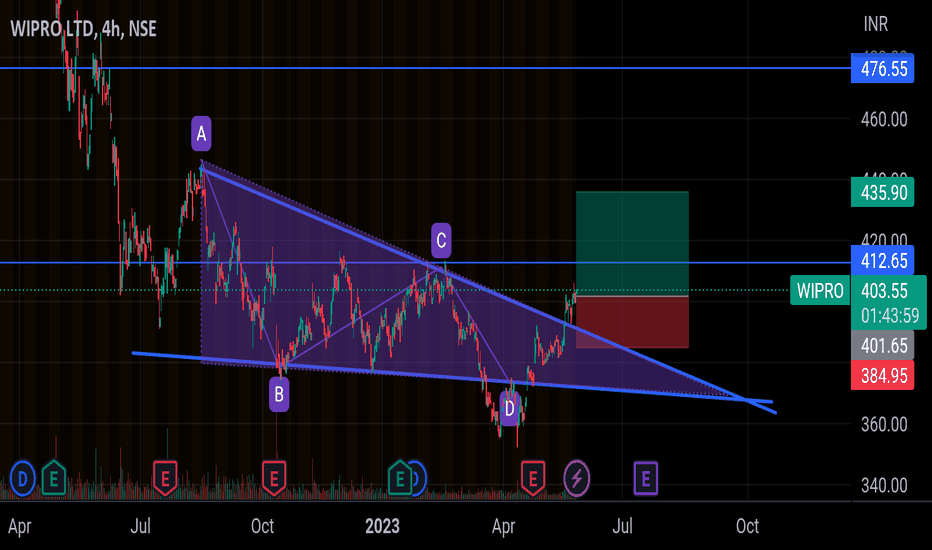
Task: Open the red E earnings marker above Oct 2022
Action: pos(274,478)
